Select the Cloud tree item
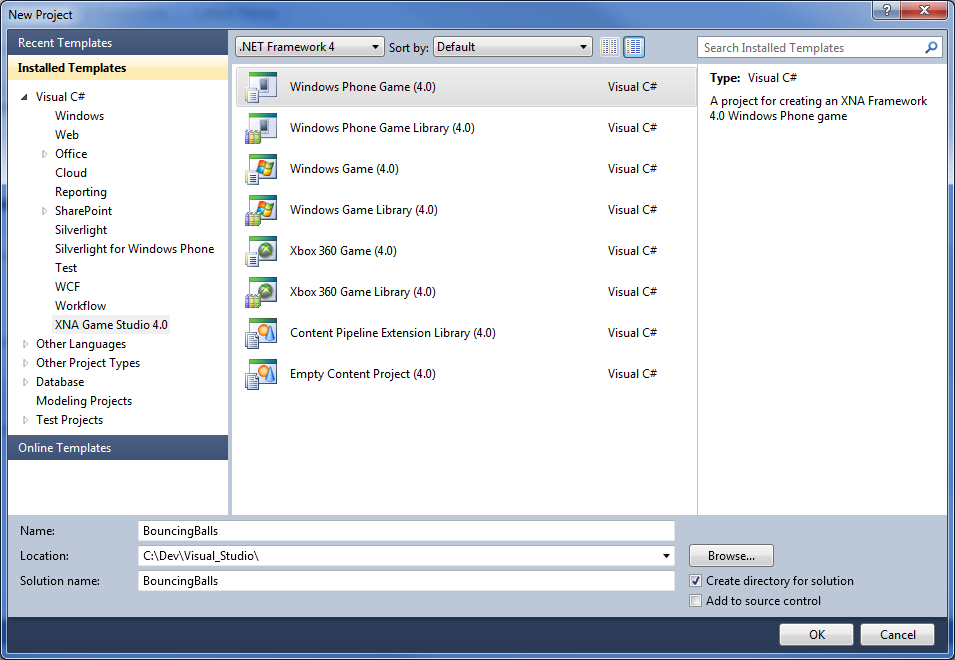This screenshot has height=660, width=955. [71, 173]
